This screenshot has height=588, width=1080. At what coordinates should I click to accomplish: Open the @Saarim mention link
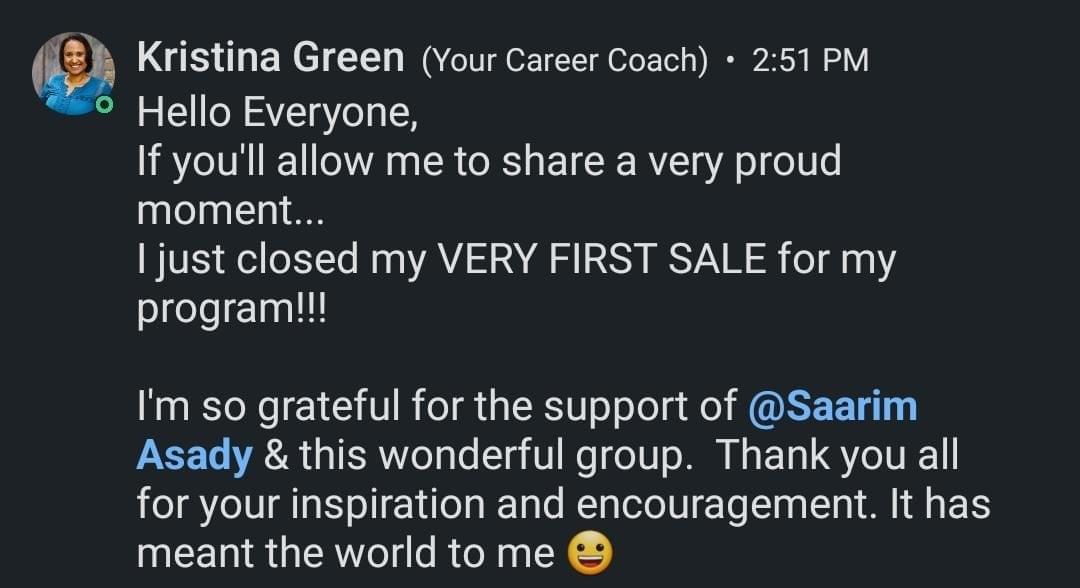[832, 406]
